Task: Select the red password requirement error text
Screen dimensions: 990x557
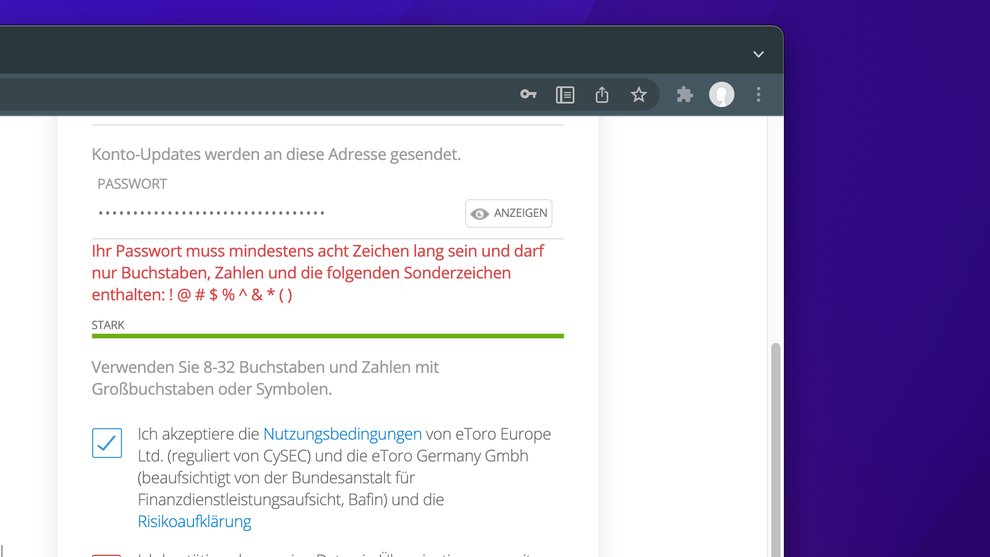Action: click(x=318, y=273)
